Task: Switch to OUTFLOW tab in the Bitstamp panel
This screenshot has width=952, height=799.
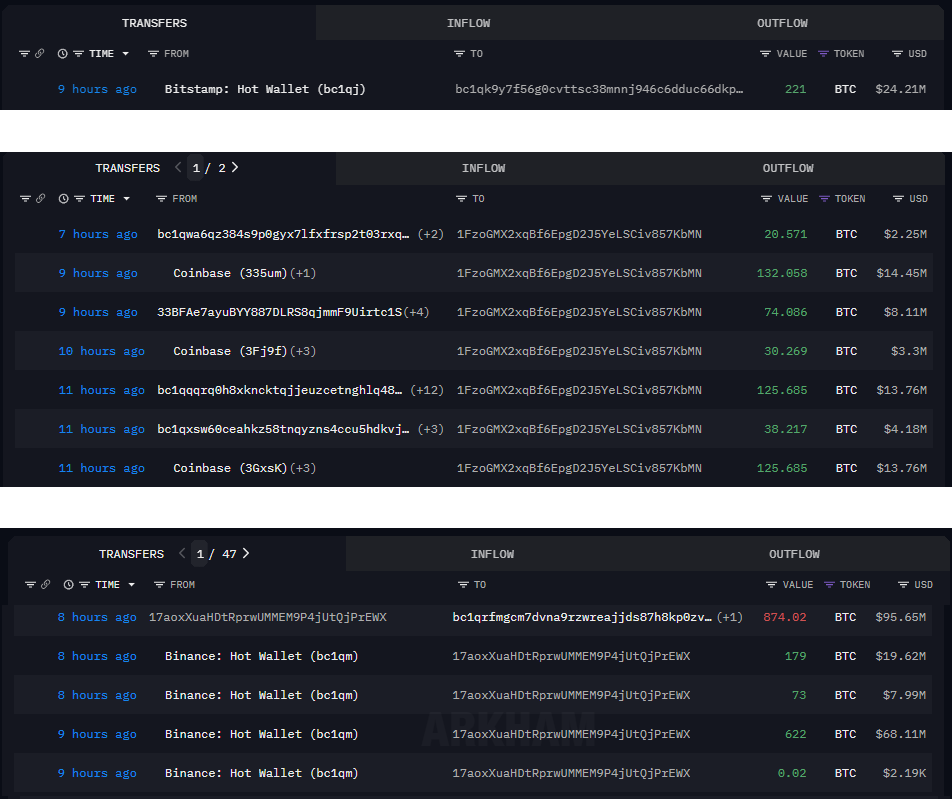Action: tap(782, 23)
